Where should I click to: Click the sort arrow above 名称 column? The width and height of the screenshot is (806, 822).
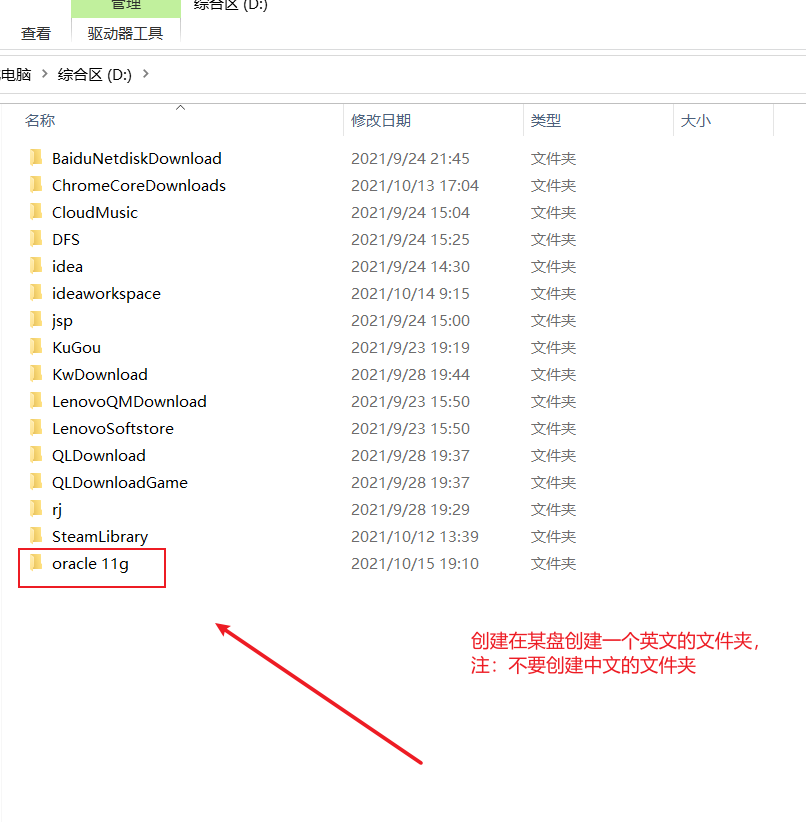point(180,107)
